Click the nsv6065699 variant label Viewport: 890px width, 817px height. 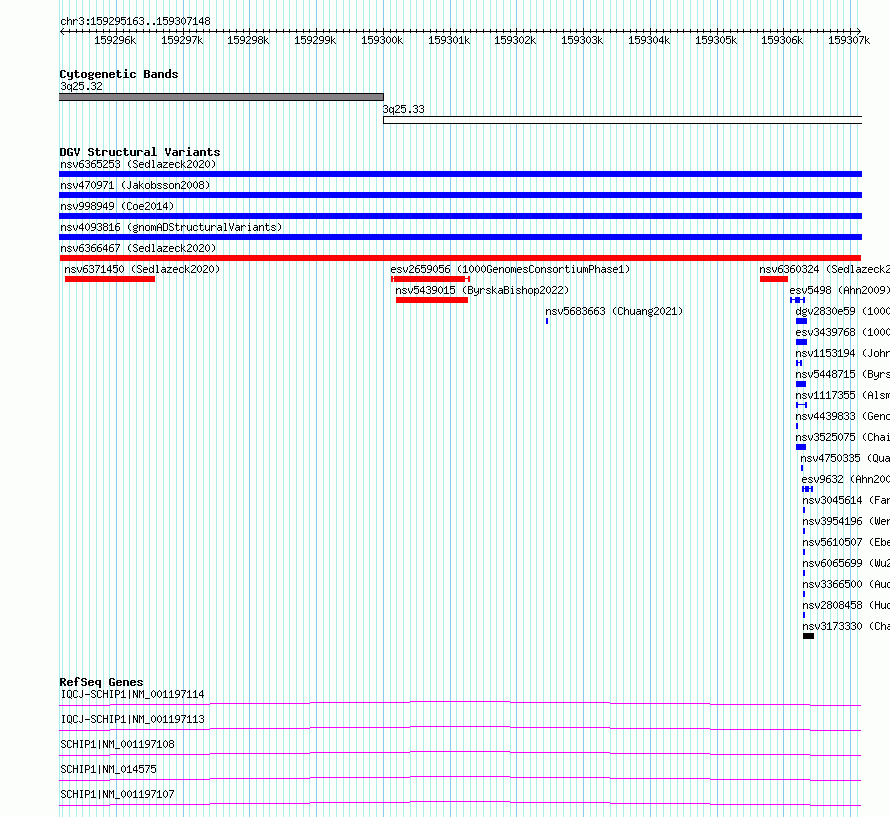coord(846,563)
